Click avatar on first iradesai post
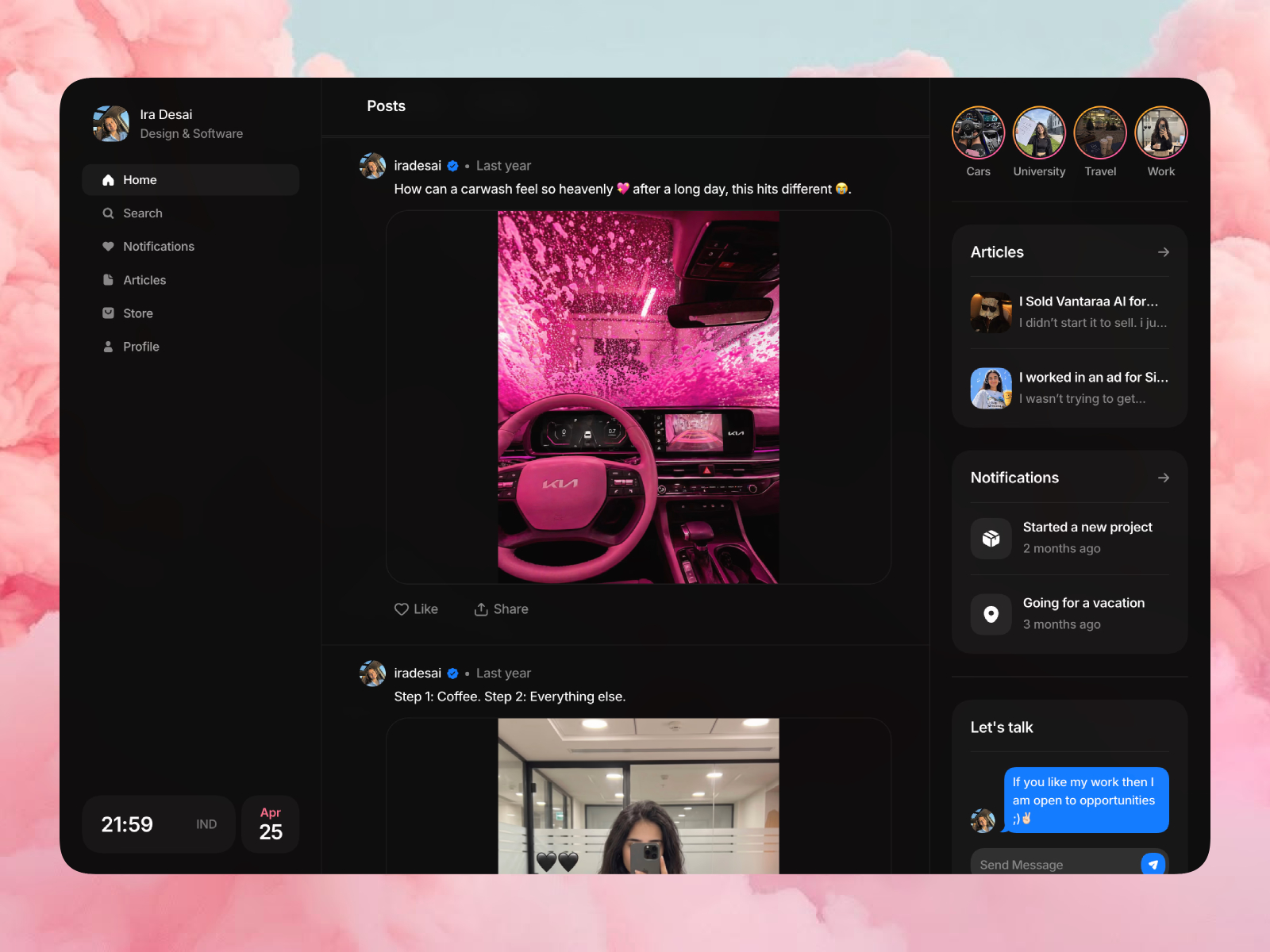This screenshot has width=1270, height=952. pyautogui.click(x=372, y=166)
